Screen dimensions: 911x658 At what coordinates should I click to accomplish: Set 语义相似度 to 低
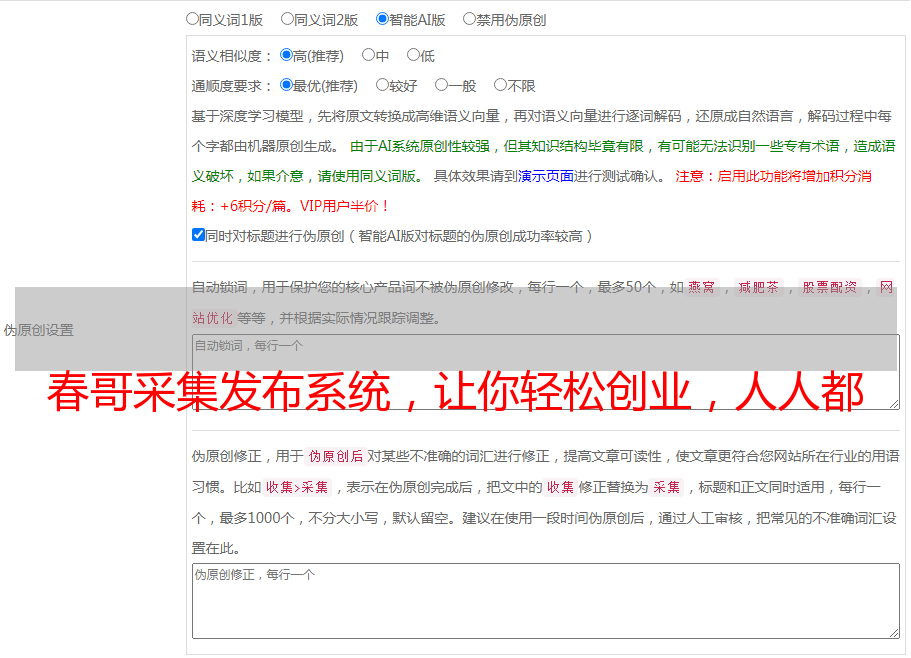(x=413, y=55)
